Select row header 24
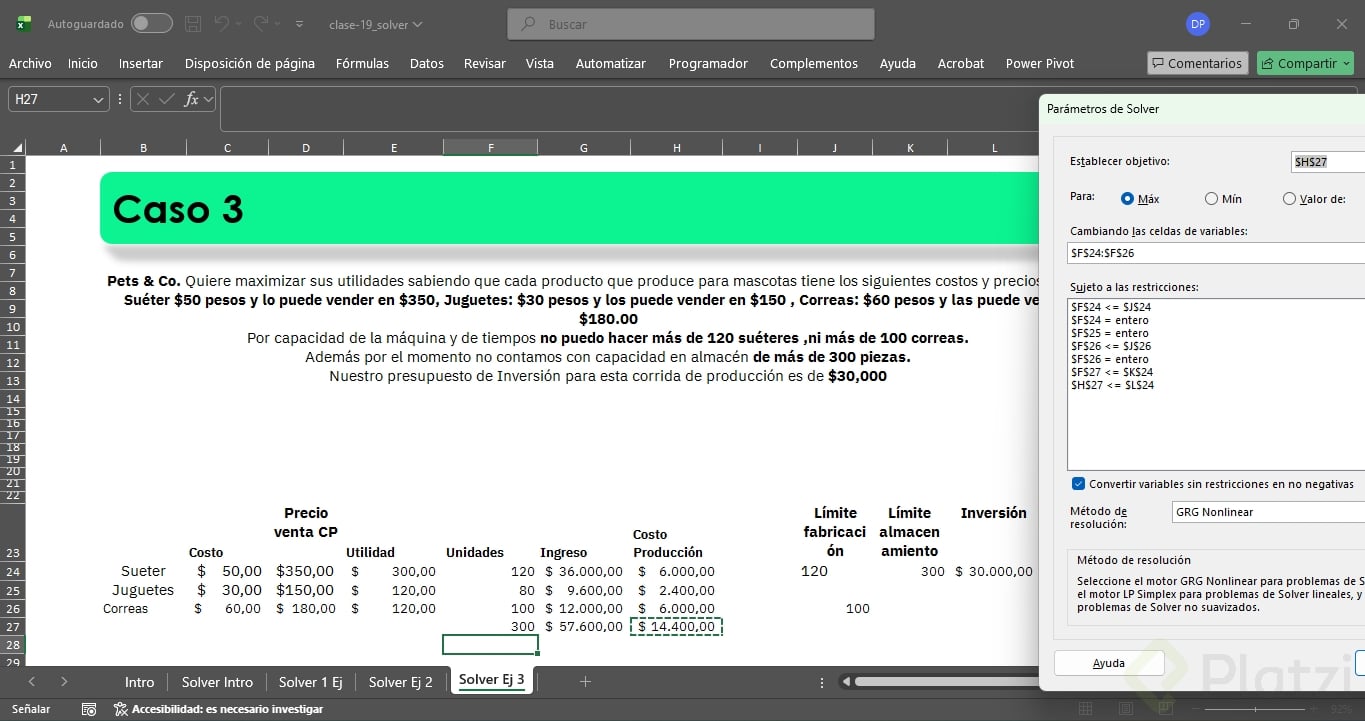Viewport: 1365px width, 721px height. pos(13,572)
